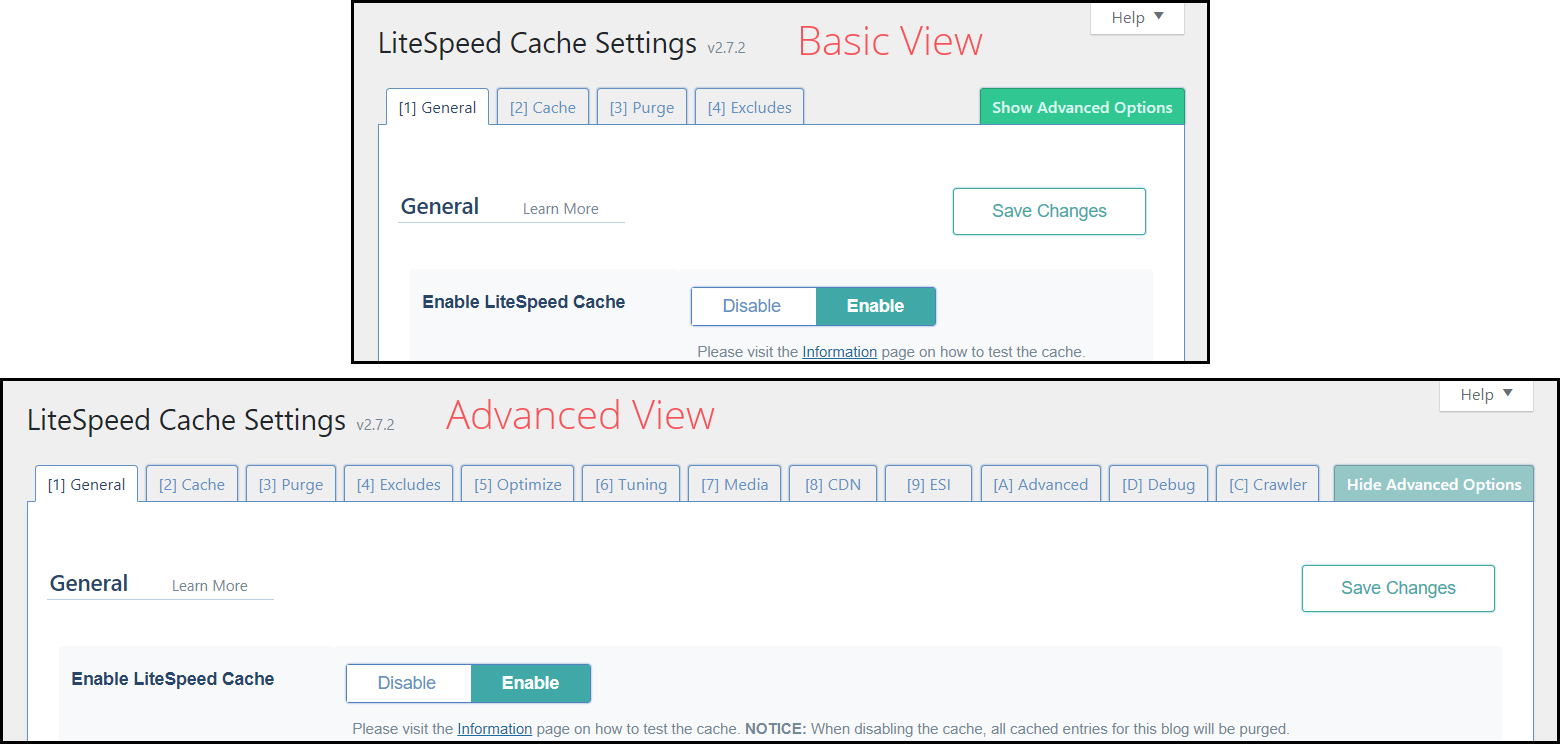Click the Enable LiteSpeed Cache label in Basic View
The height and width of the screenshot is (744, 1560).
click(x=524, y=302)
